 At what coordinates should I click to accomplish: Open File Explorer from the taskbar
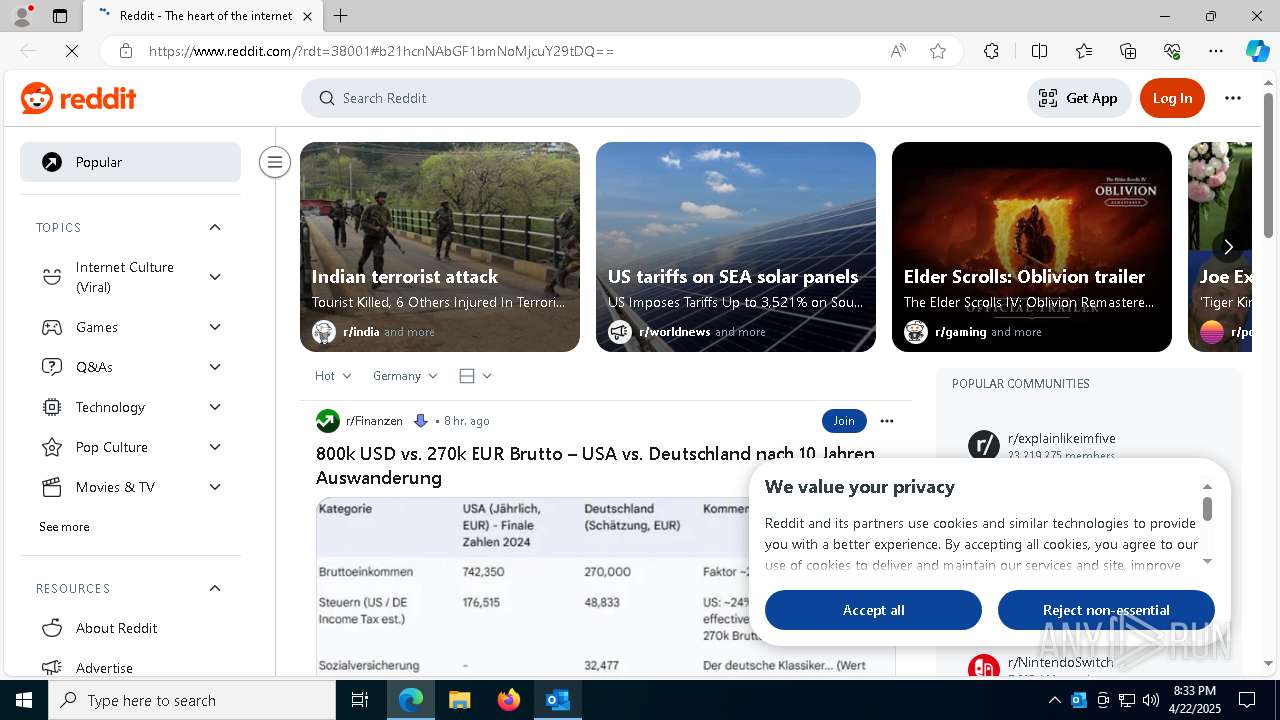click(x=459, y=700)
